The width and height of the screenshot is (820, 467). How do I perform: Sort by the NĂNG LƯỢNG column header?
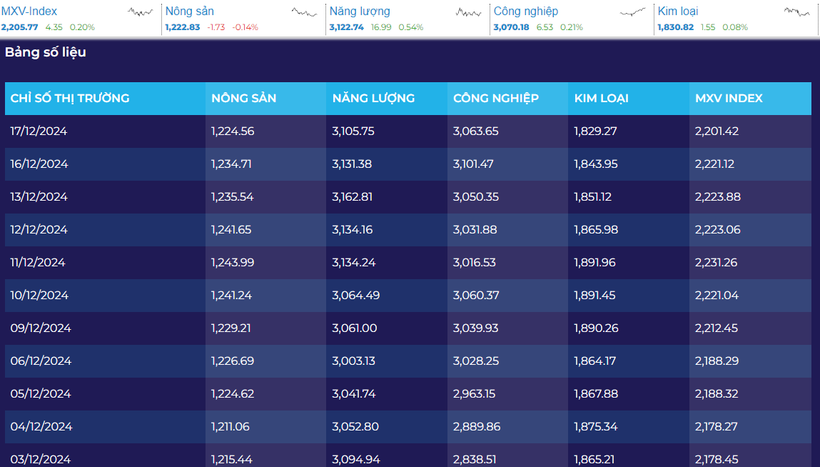(372, 98)
